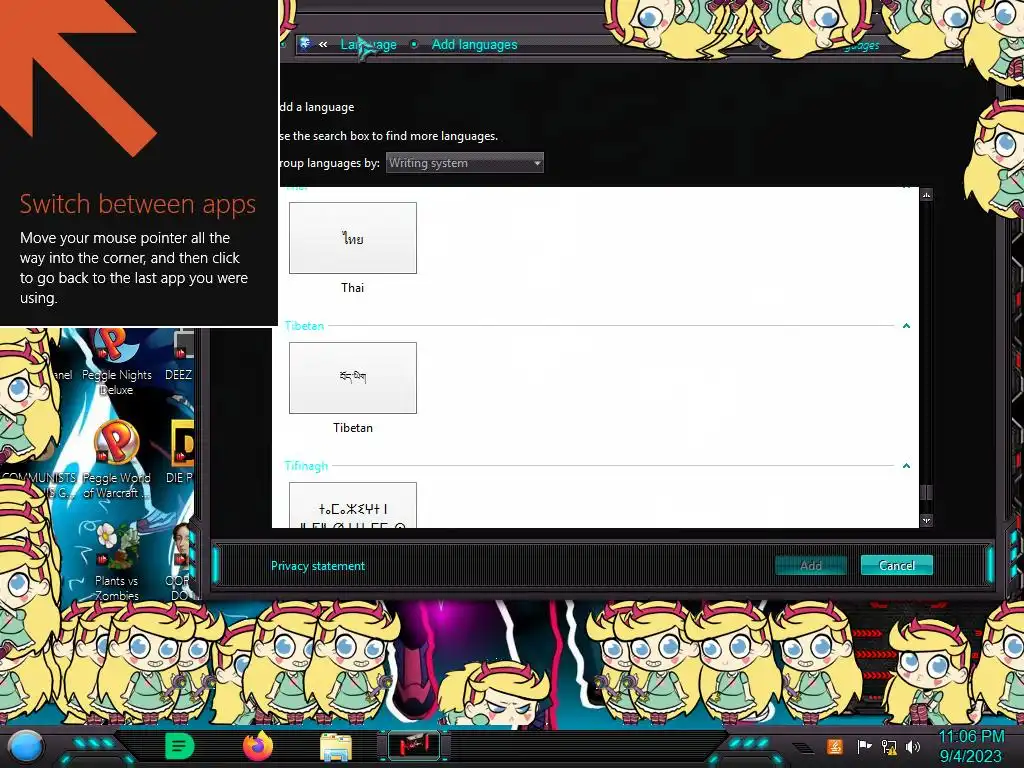
Task: Click scroll down arrow of language list
Action: point(926,520)
